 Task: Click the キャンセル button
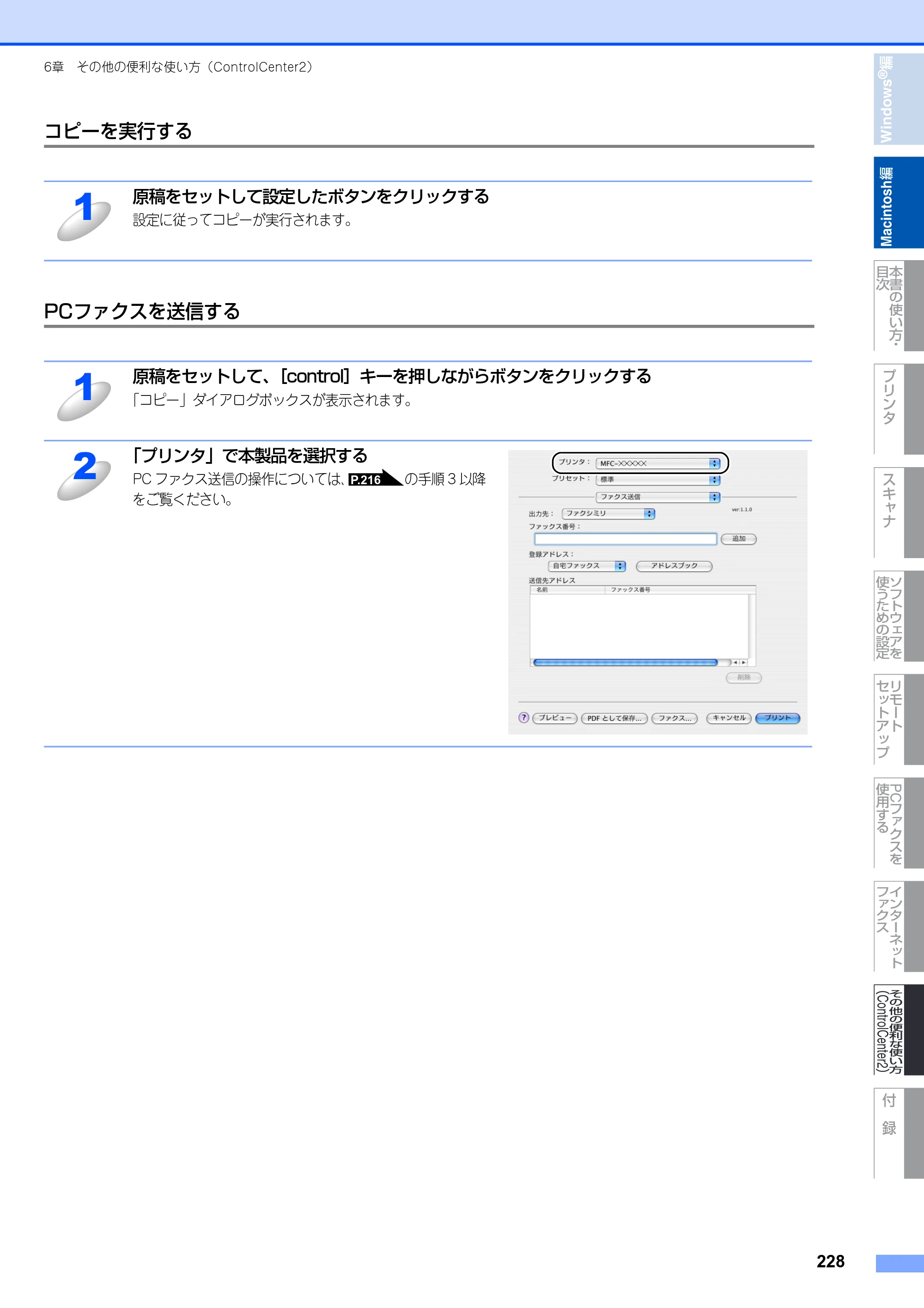[729, 718]
